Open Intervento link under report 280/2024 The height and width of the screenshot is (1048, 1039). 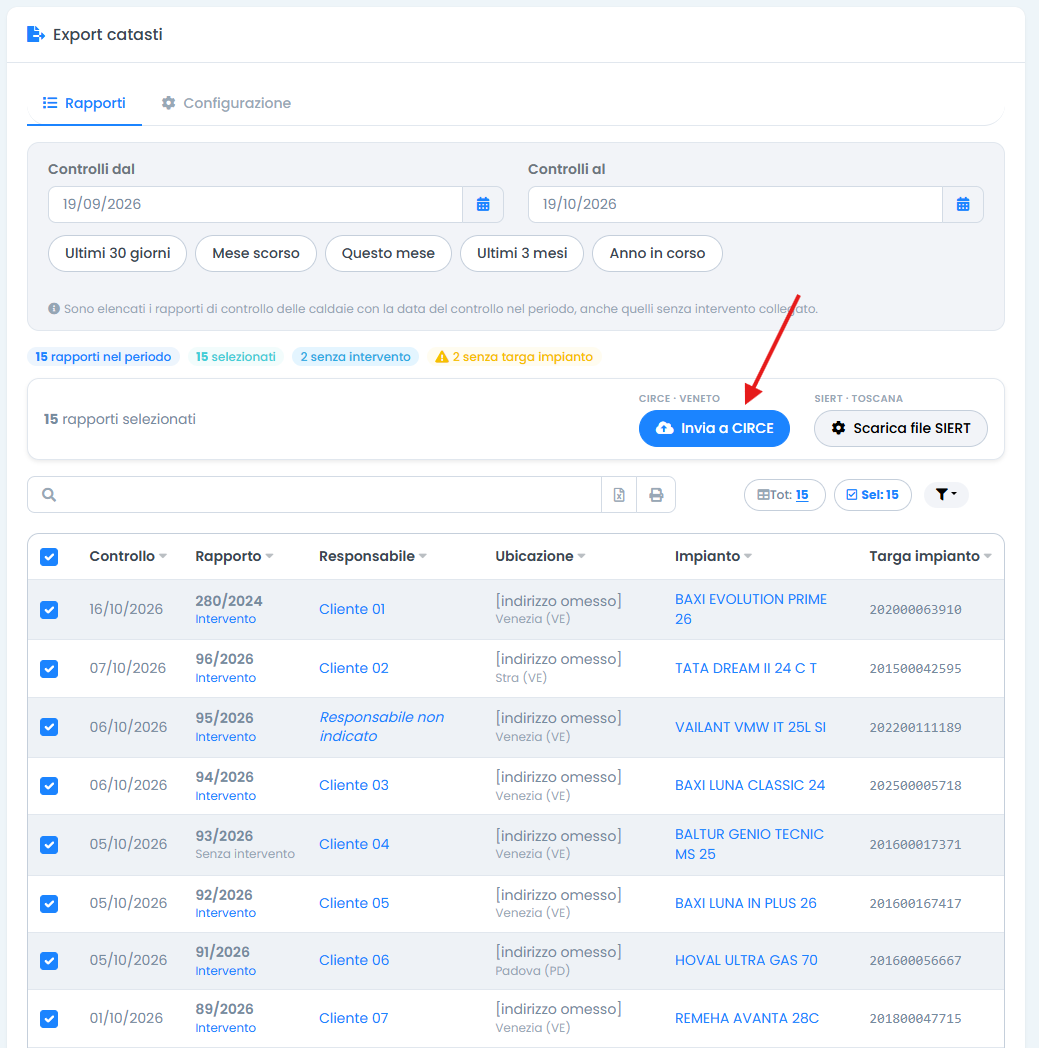pyautogui.click(x=225, y=619)
